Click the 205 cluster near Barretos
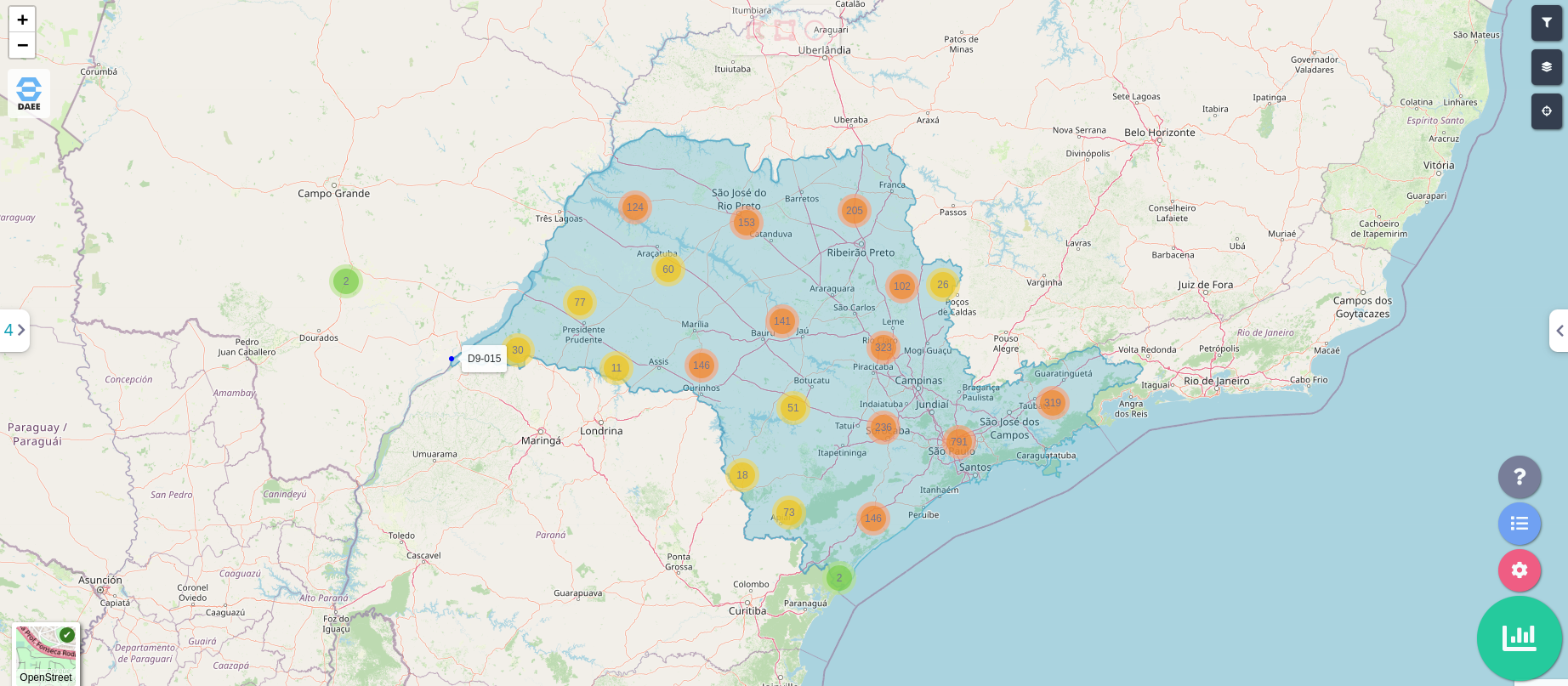Image resolution: width=1568 pixels, height=686 pixels. [x=854, y=211]
